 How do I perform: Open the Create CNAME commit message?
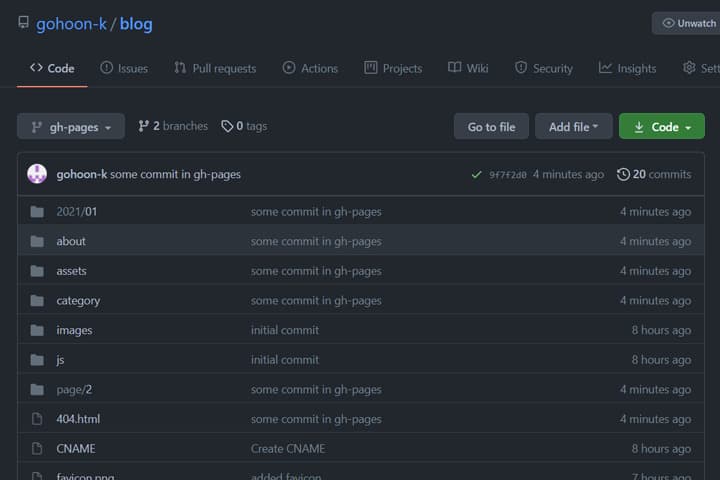[288, 449]
